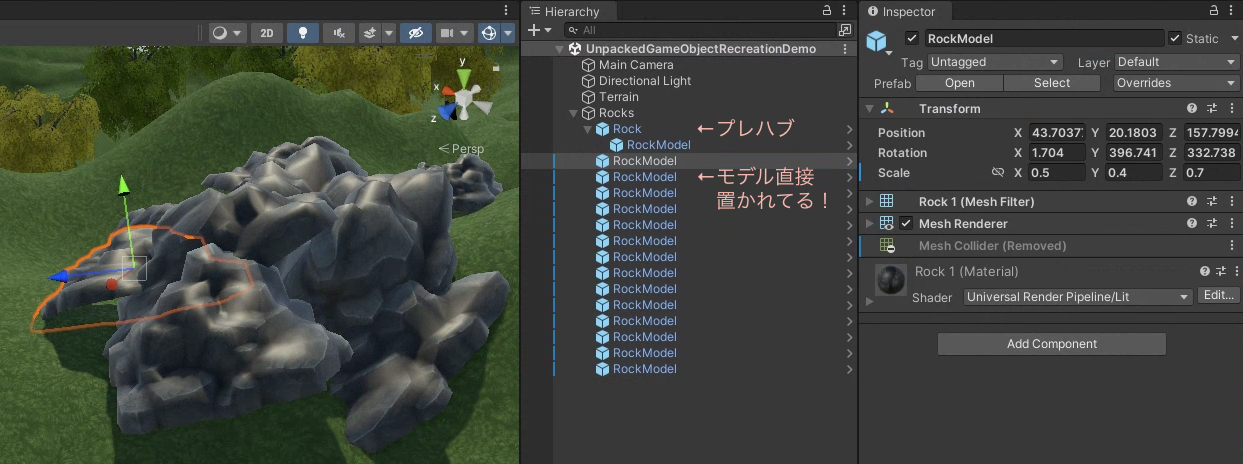The height and width of the screenshot is (464, 1243).
Task: Click the Position X field
Action: click(x=1057, y=133)
